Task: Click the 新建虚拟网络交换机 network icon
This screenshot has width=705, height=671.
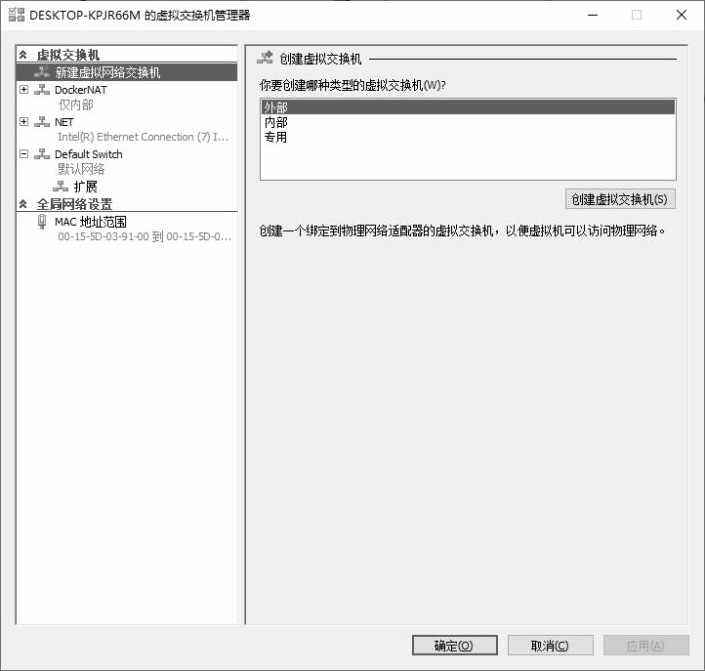Action: (x=42, y=72)
